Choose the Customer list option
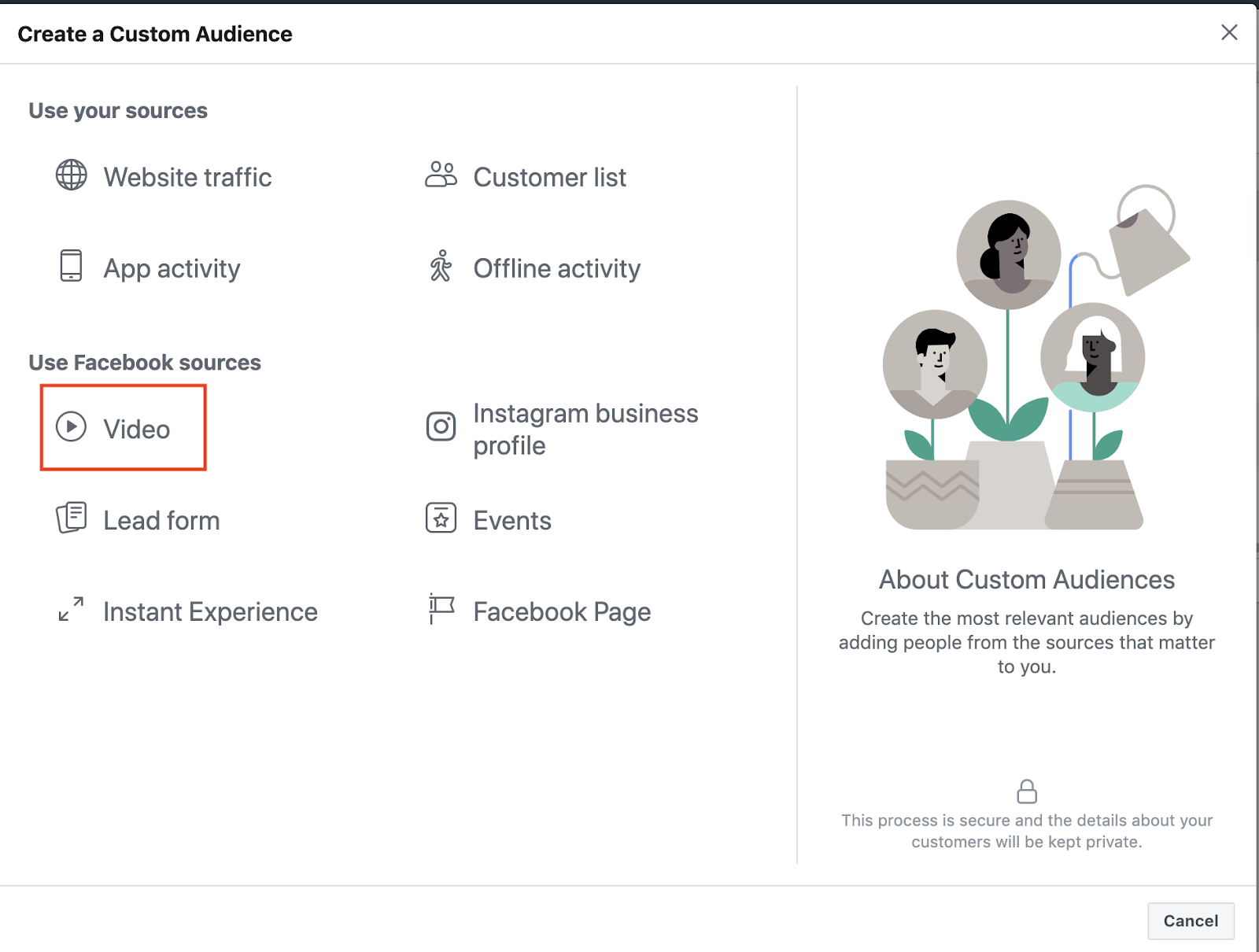Viewport: 1259px width, 952px height. (549, 178)
